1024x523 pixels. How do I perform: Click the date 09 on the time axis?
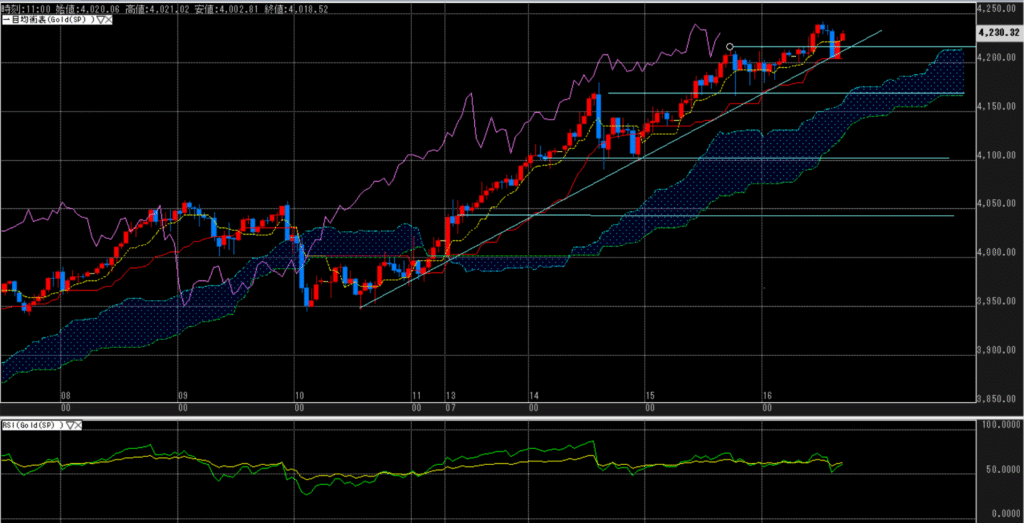182,396
